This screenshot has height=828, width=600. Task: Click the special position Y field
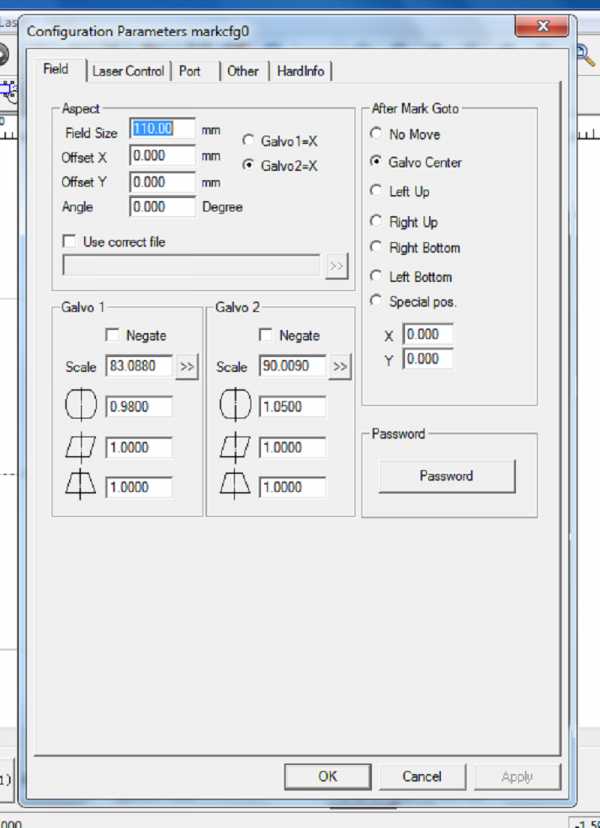pyautogui.click(x=428, y=359)
